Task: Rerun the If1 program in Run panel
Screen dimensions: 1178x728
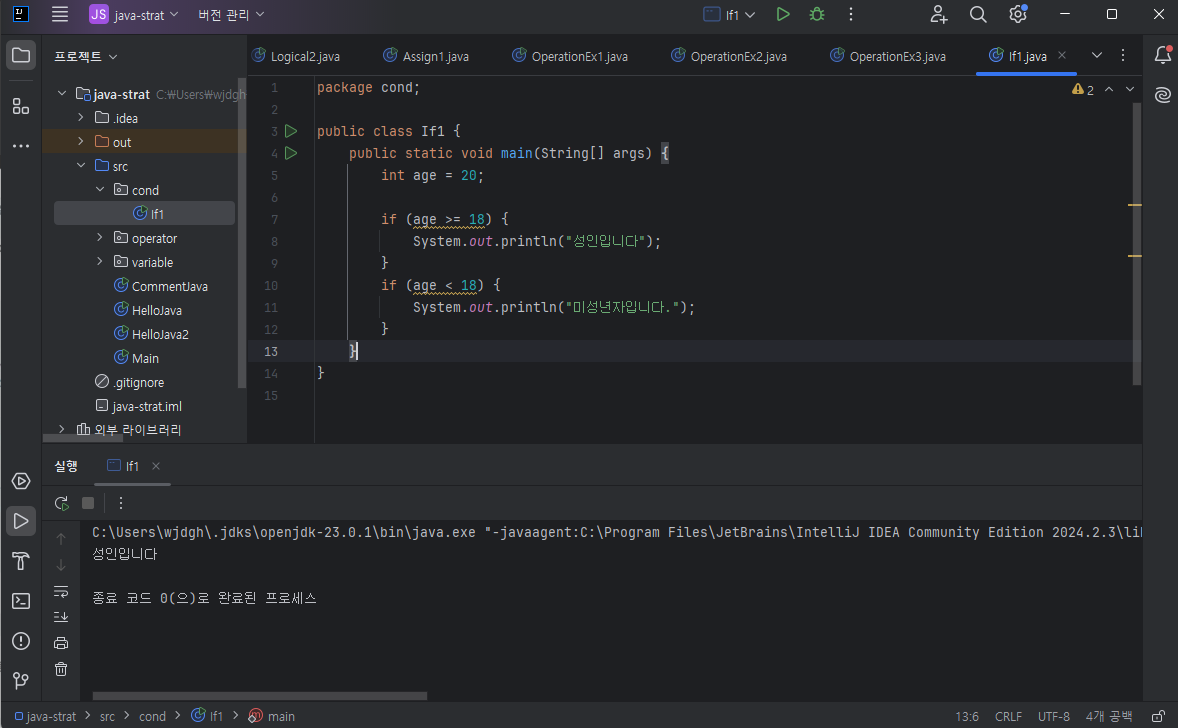Action: [62, 503]
